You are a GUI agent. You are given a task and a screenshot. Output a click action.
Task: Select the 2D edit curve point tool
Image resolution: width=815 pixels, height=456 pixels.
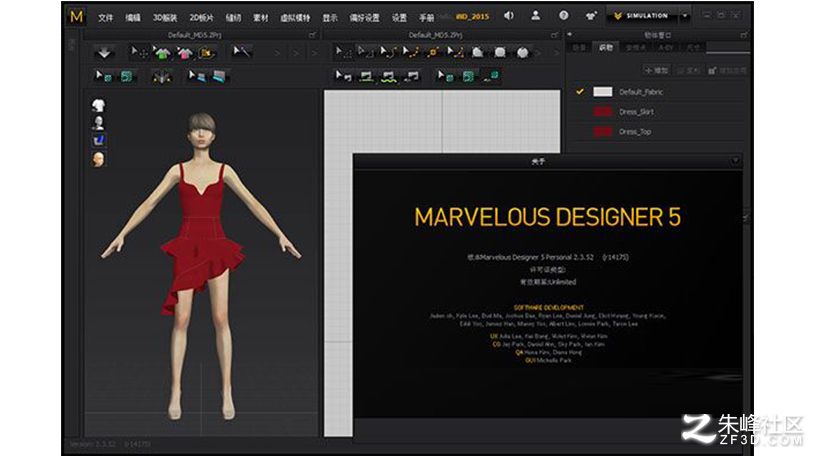411,52
